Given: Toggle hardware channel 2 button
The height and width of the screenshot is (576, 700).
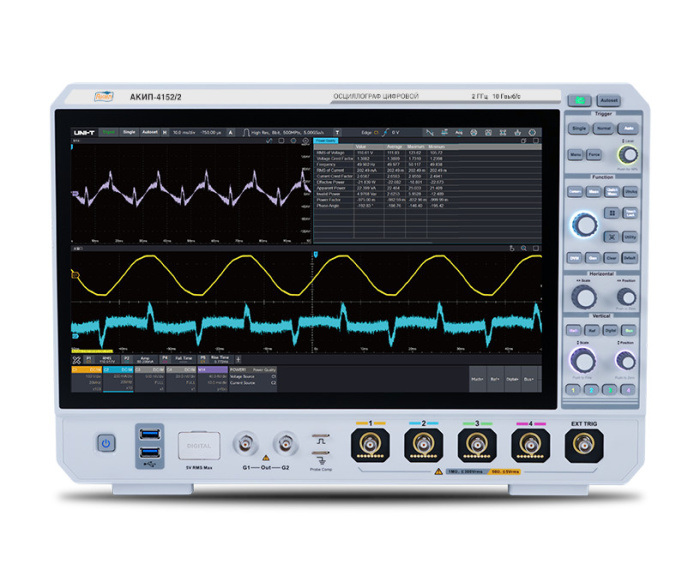Looking at the screenshot, I should pos(591,390).
